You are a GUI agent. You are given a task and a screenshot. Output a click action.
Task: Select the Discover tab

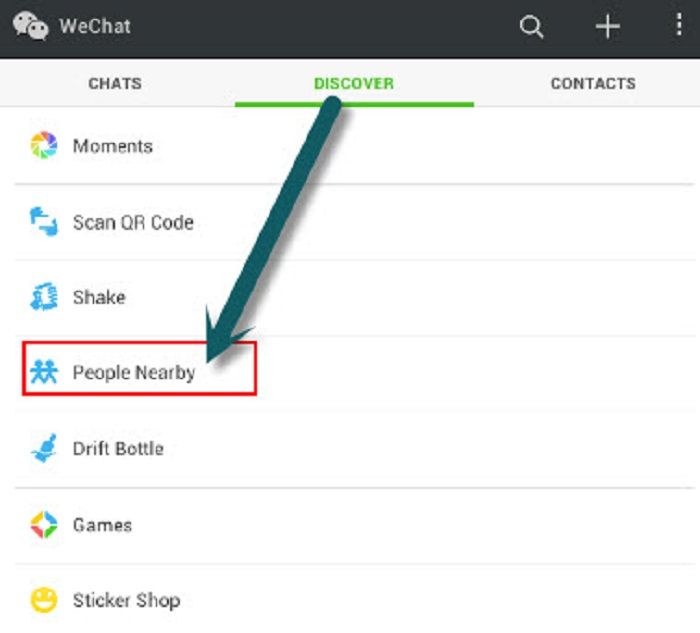click(x=354, y=83)
